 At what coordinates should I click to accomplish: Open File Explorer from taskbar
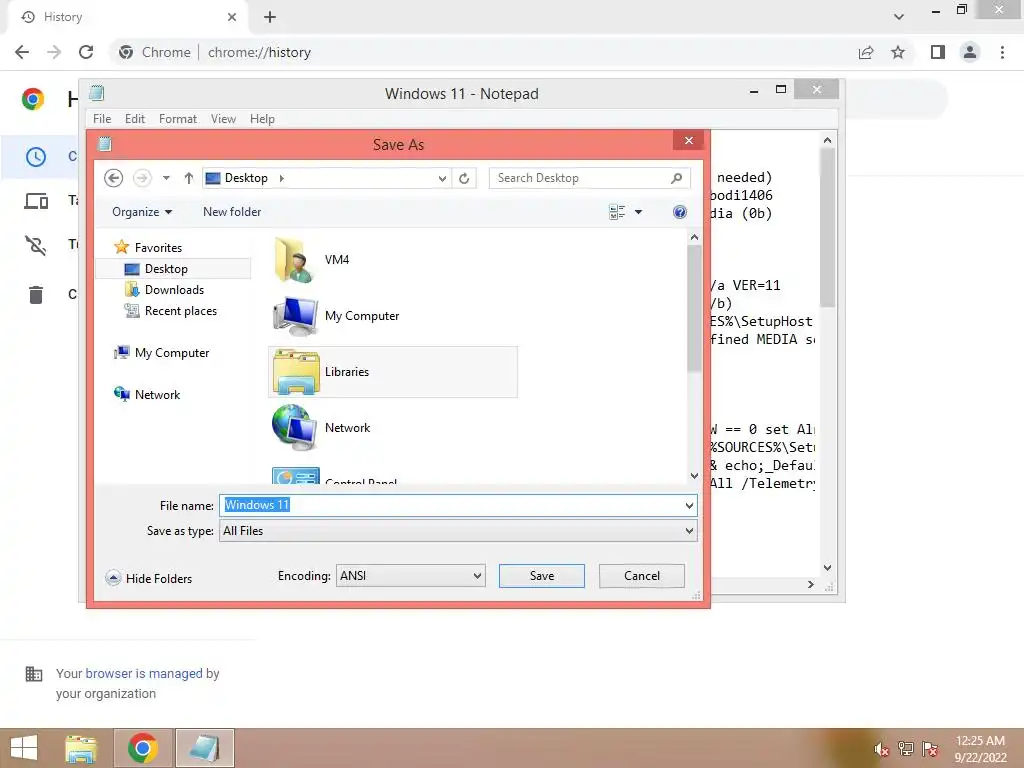[81, 748]
